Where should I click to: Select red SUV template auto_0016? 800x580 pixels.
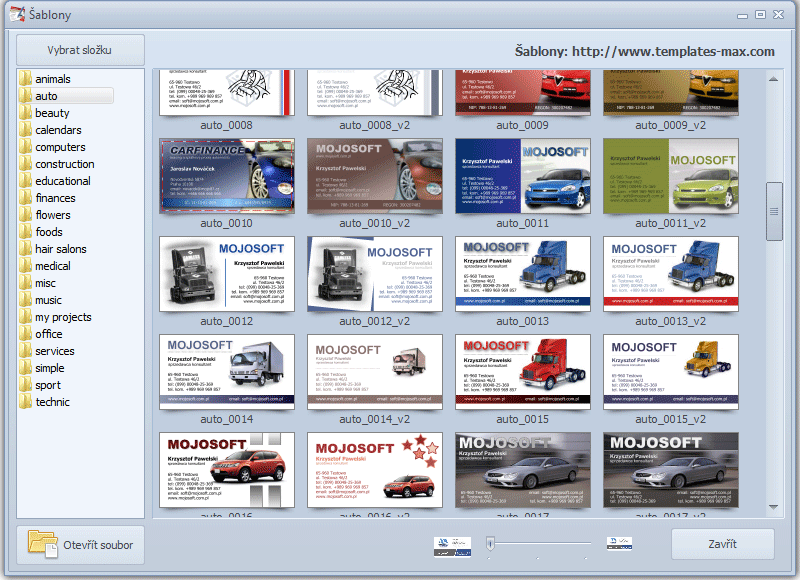tap(227, 470)
